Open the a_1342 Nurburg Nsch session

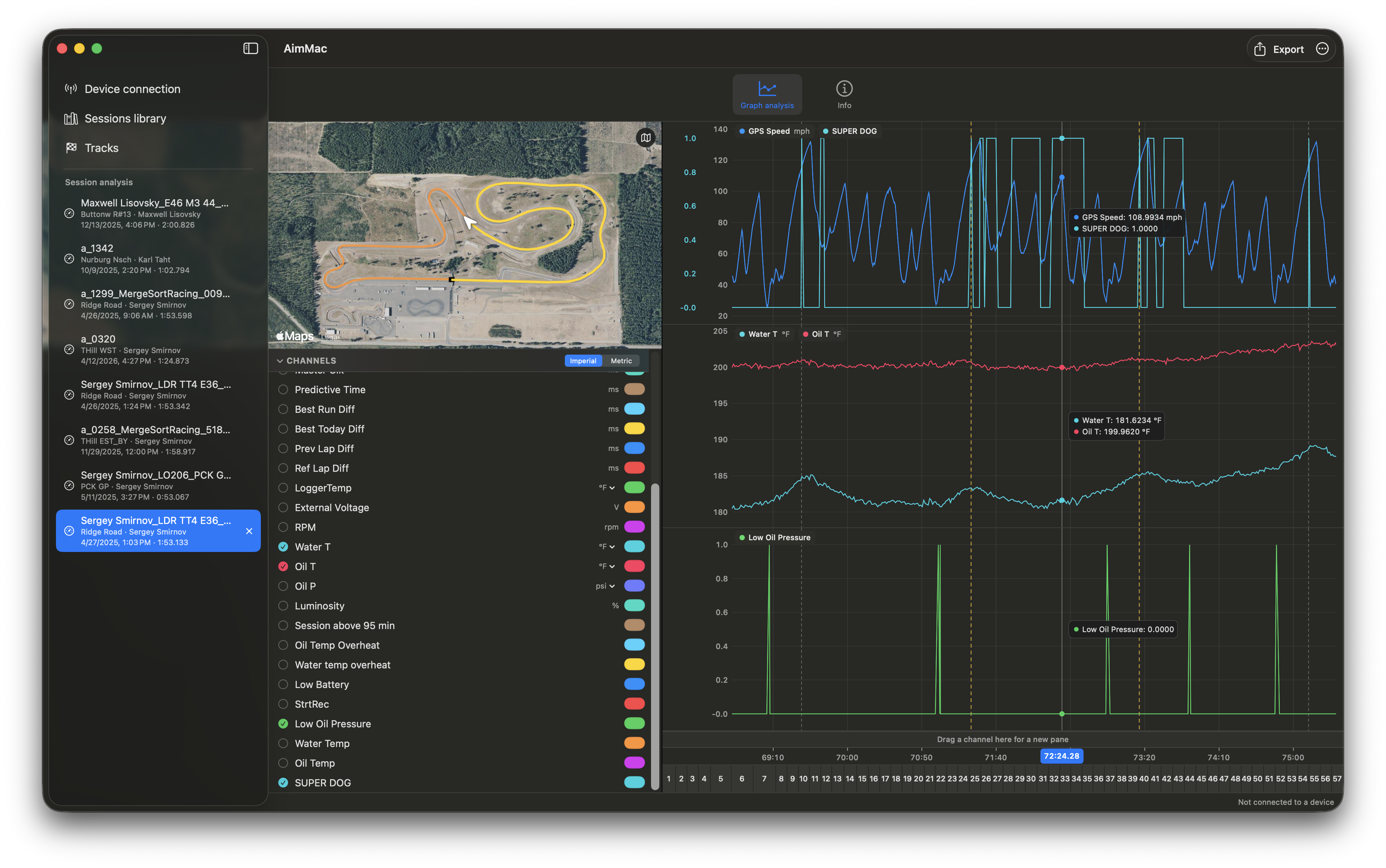(x=158, y=259)
